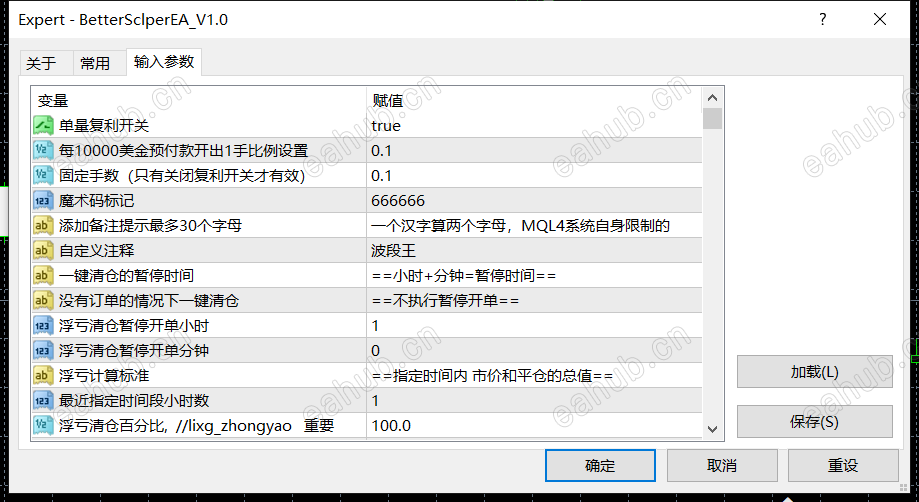This screenshot has width=919, height=502.
Task: Click the 加载(L) button
Action: tap(815, 371)
